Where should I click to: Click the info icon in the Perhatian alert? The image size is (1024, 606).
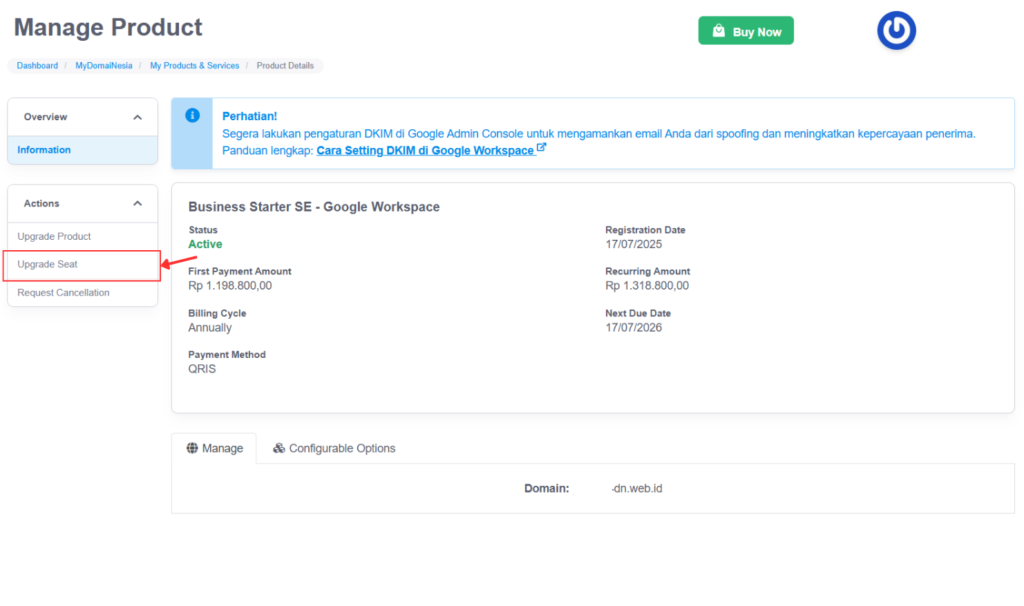pyautogui.click(x=191, y=115)
